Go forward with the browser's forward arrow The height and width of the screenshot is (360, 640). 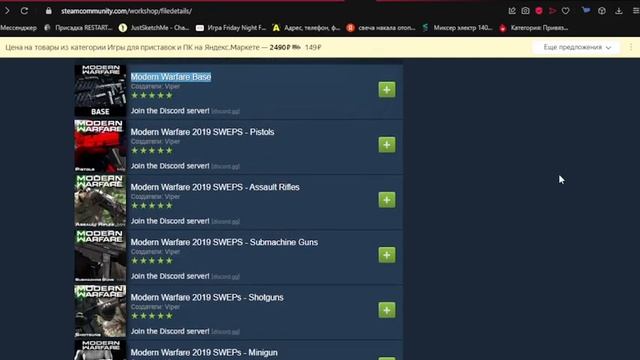7,11
